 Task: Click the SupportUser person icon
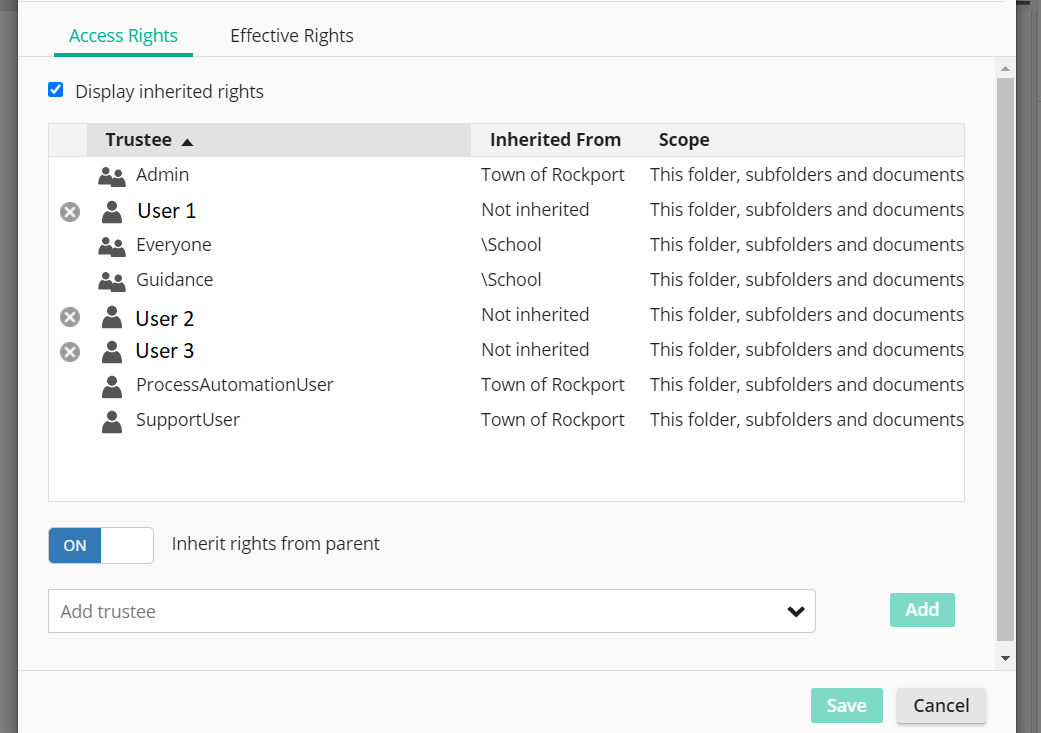pos(112,422)
